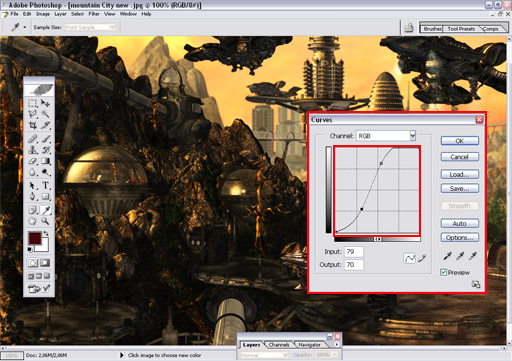Choose Full Screen Mode
512x361 pixels.
47,276
